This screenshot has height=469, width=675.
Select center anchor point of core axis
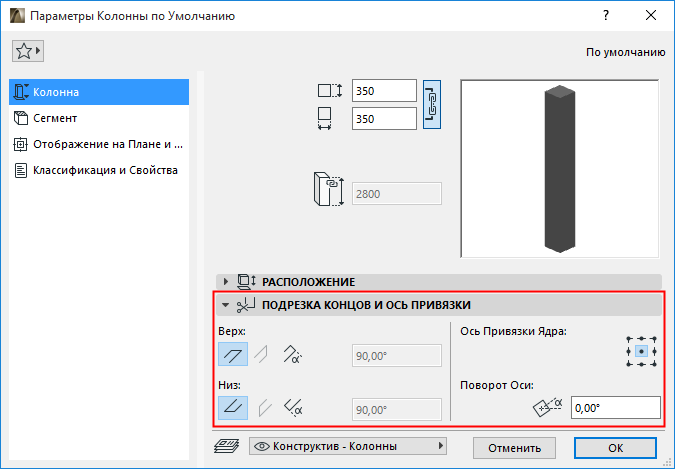pyautogui.click(x=641, y=351)
